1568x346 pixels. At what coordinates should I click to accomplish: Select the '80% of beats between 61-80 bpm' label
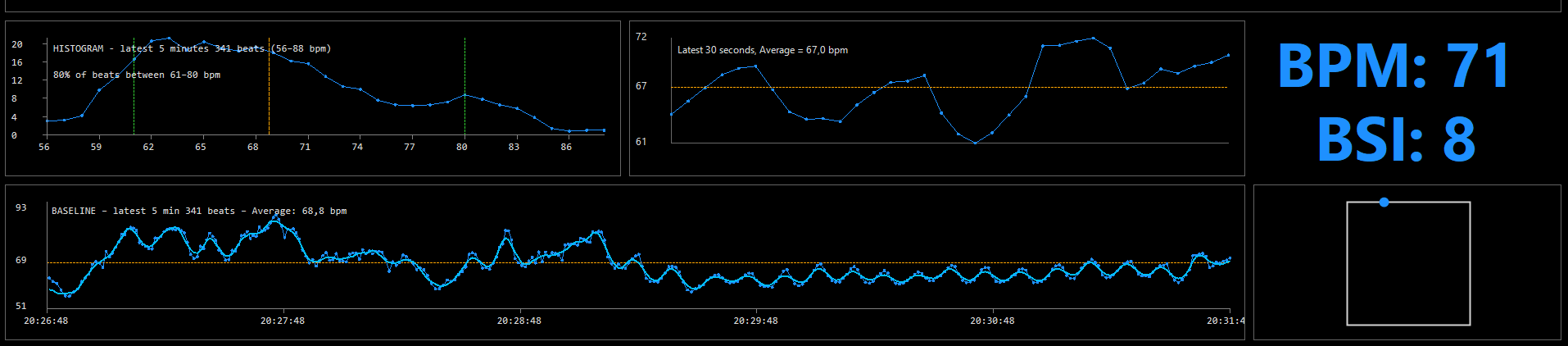(x=136, y=75)
